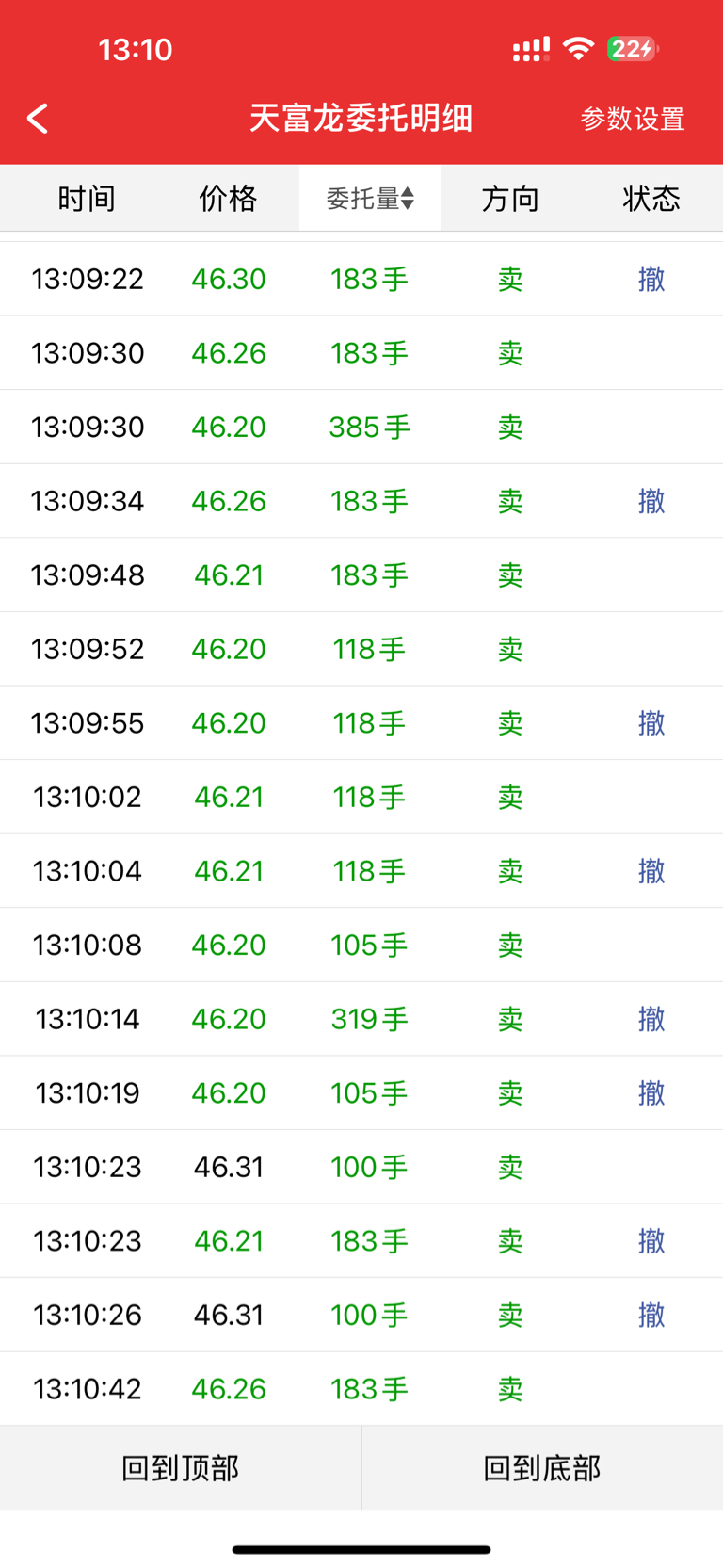Tap 撤 status on 13:09:34 row
The height and width of the screenshot is (1568, 723).
click(651, 501)
